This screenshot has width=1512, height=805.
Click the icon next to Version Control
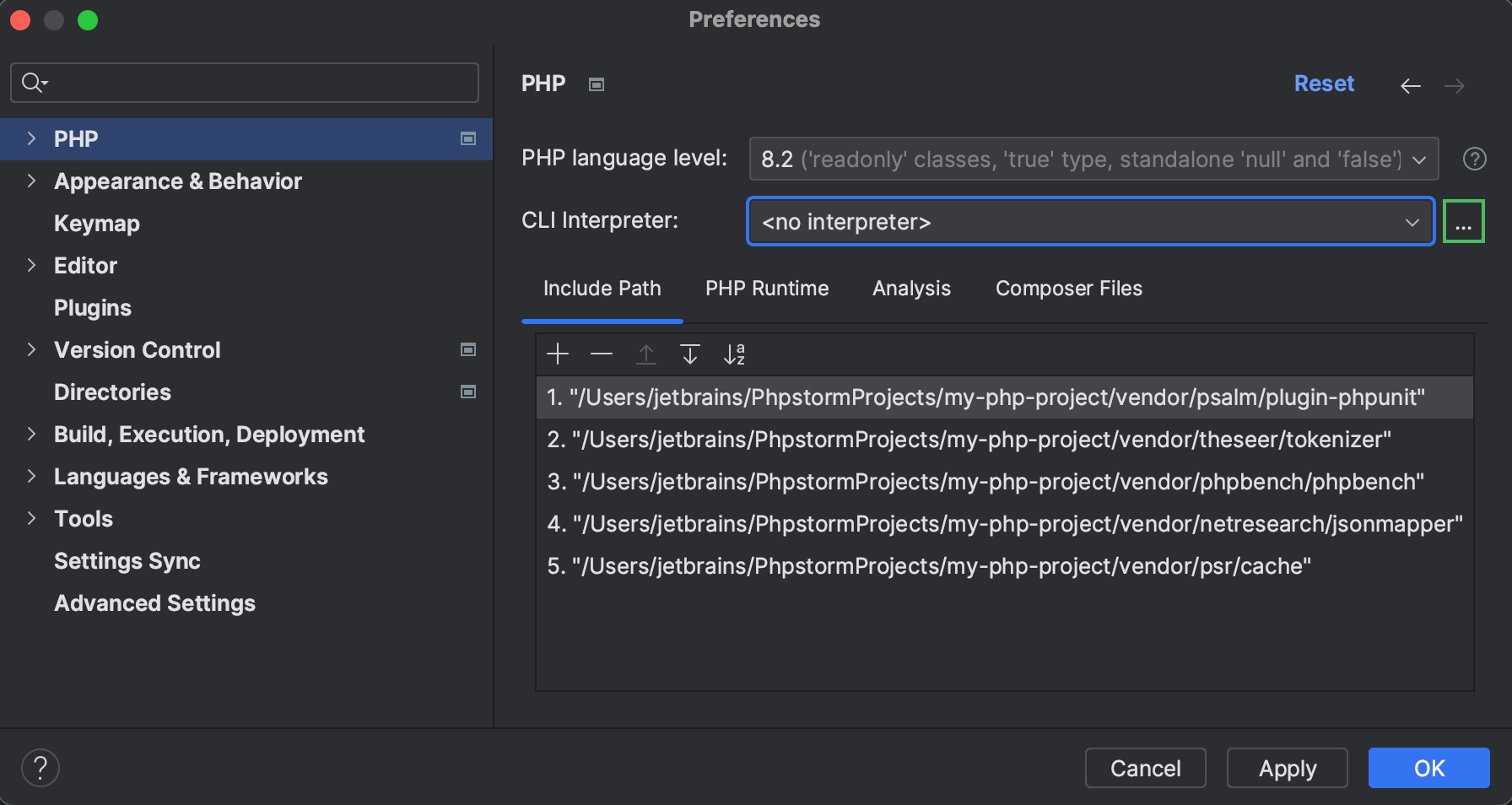pos(468,349)
